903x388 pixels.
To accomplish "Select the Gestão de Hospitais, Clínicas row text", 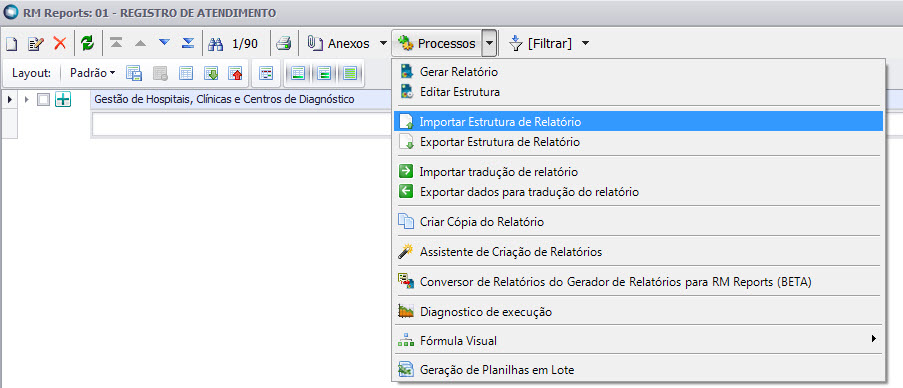I will pyautogui.click(x=224, y=100).
